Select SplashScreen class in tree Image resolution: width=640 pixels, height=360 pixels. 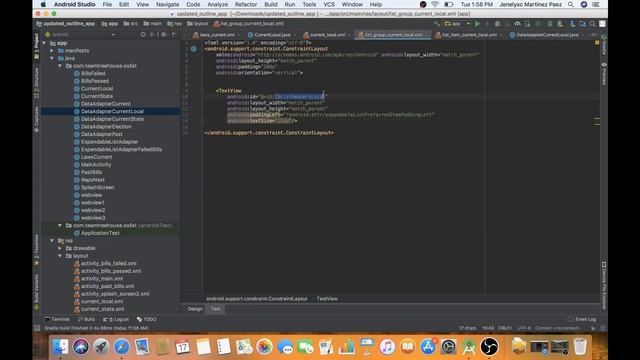(x=98, y=187)
